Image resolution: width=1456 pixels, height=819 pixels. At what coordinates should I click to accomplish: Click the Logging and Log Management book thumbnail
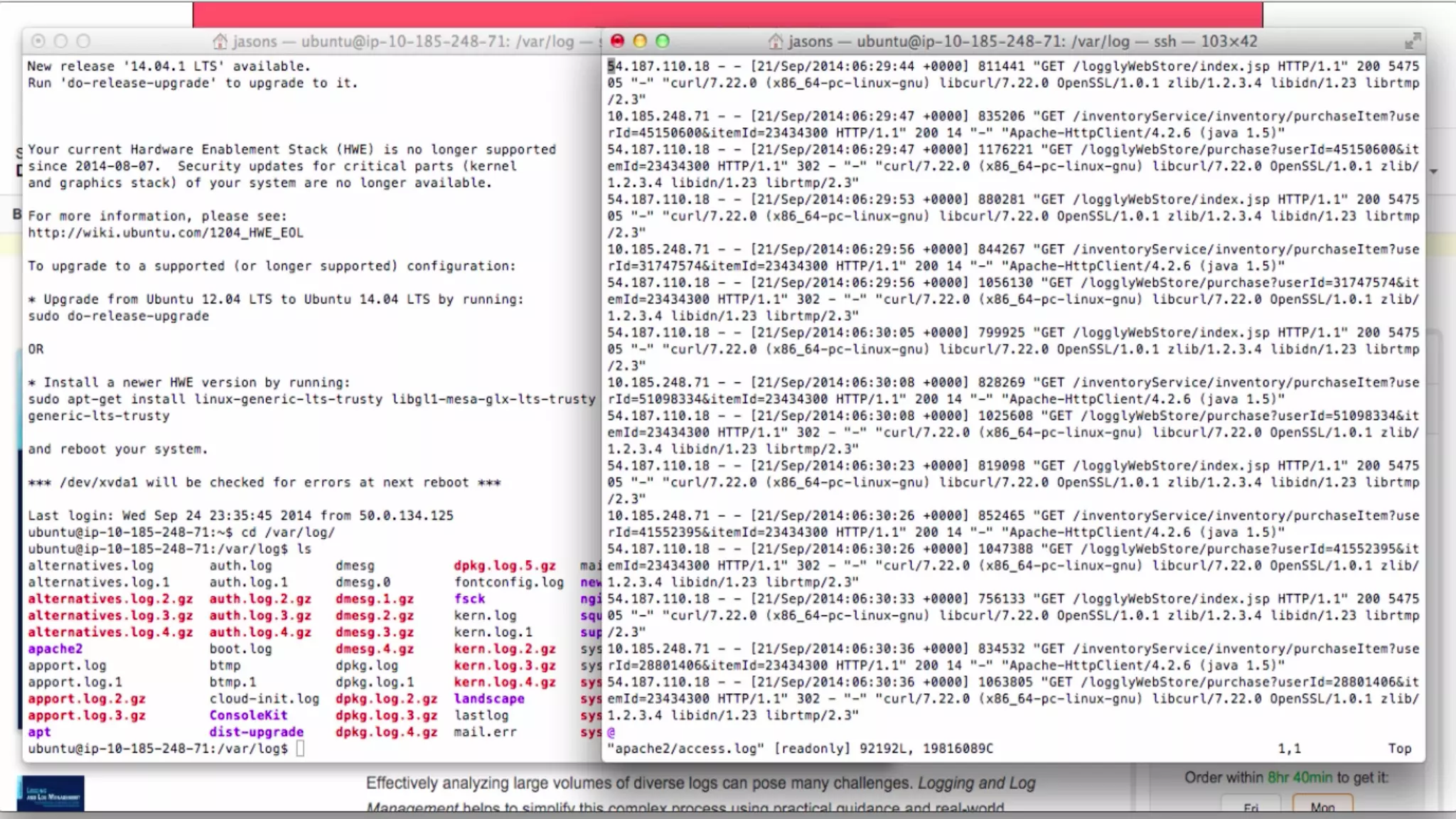click(50, 793)
